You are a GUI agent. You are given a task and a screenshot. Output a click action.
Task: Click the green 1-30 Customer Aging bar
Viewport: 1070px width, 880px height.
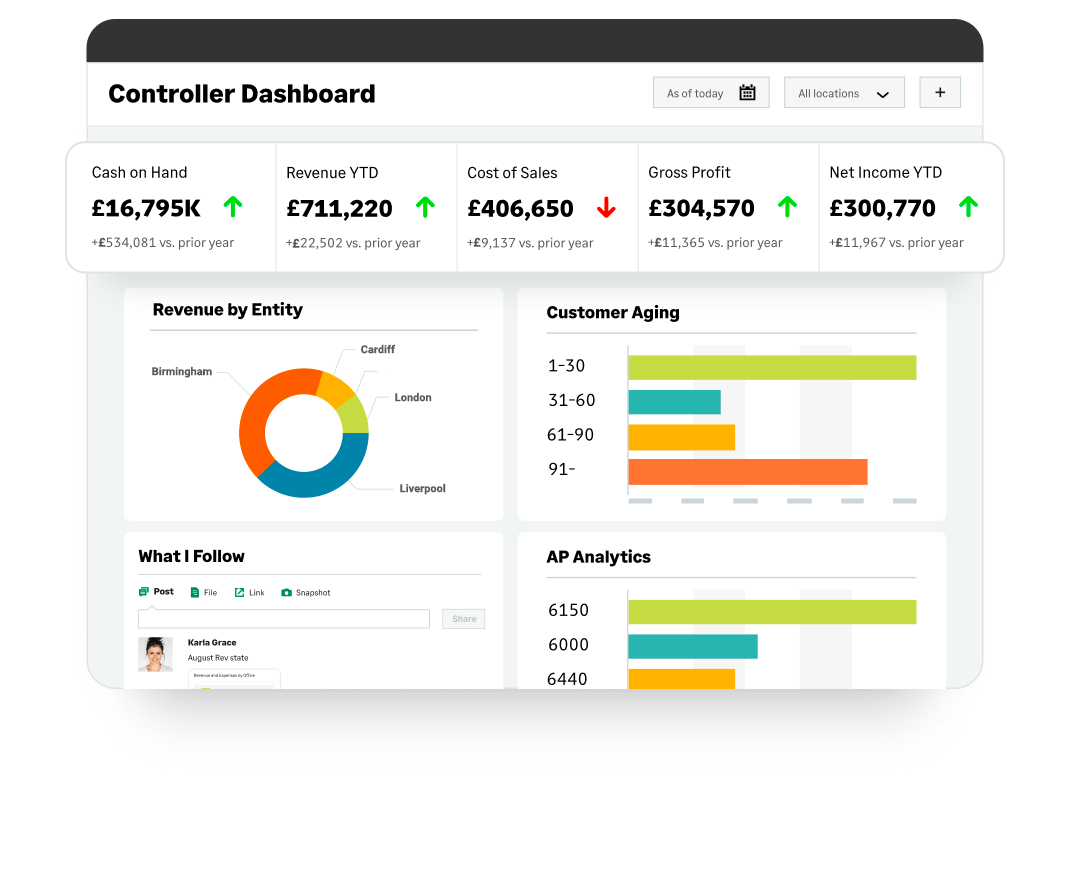772,368
